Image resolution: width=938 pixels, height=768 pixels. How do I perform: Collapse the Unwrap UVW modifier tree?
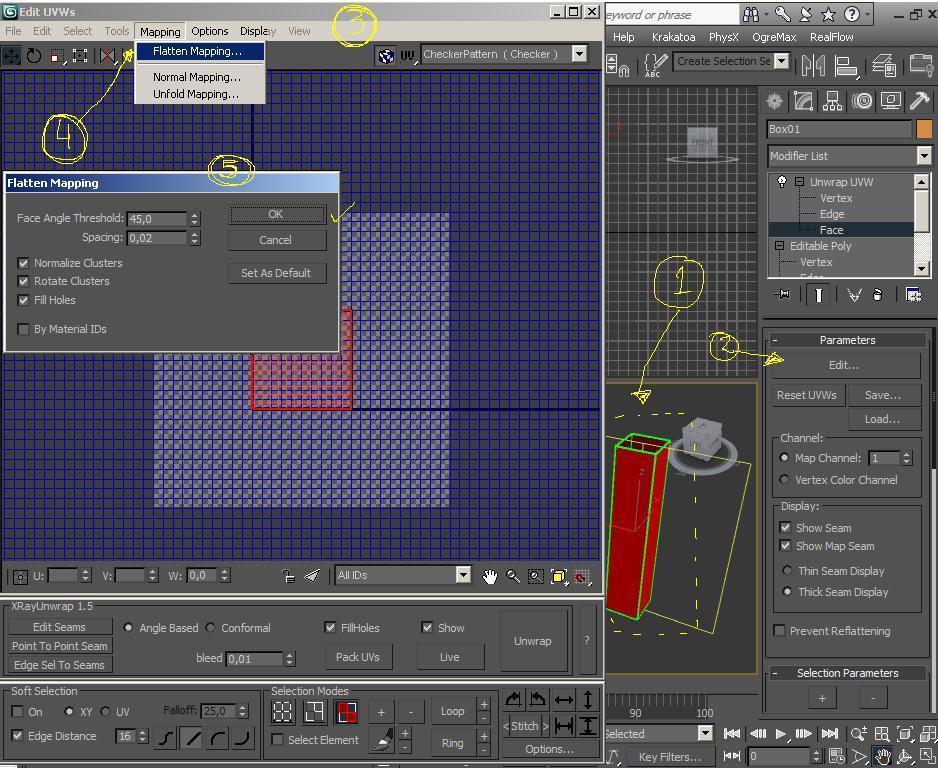point(799,181)
